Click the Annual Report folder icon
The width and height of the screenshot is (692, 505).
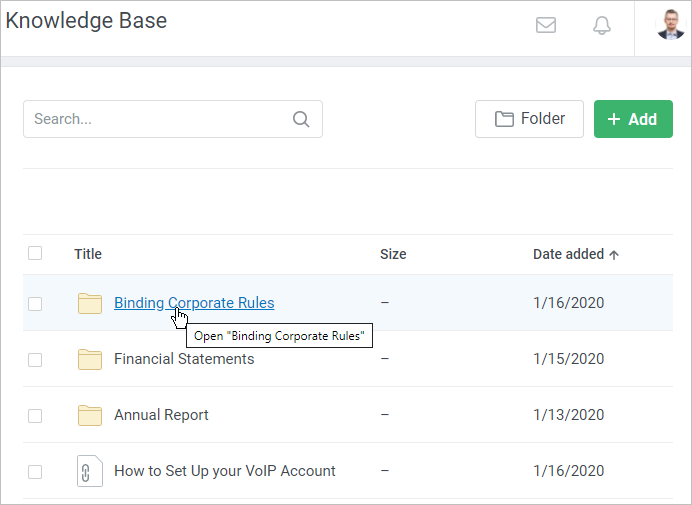(90, 415)
